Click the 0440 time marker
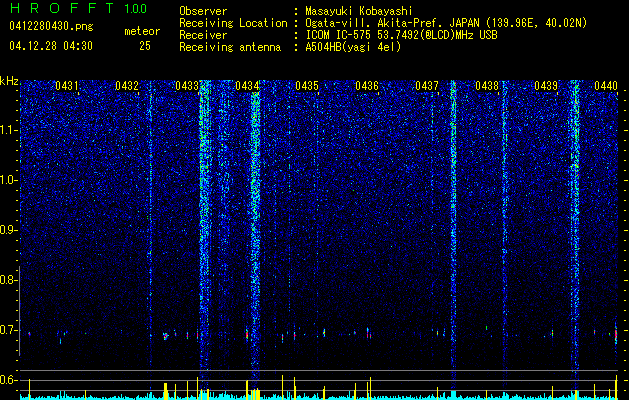629x400 pixels. click(606, 86)
